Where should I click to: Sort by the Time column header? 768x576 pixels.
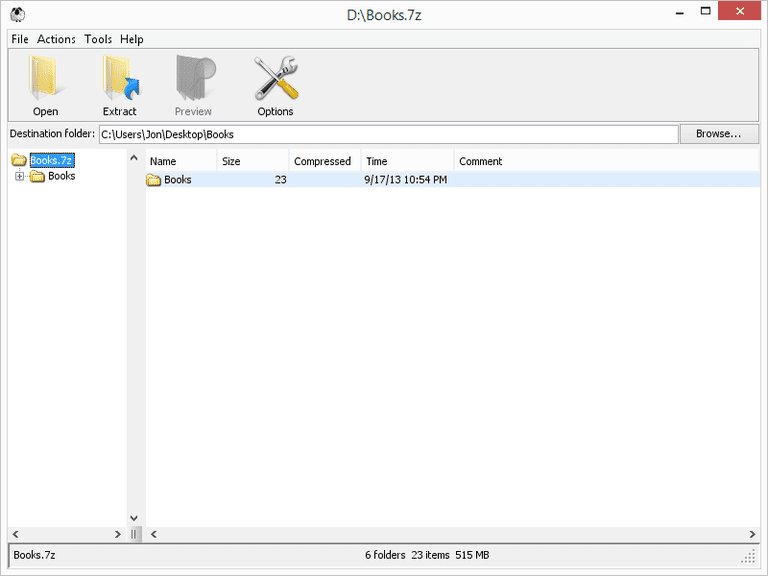[408, 161]
